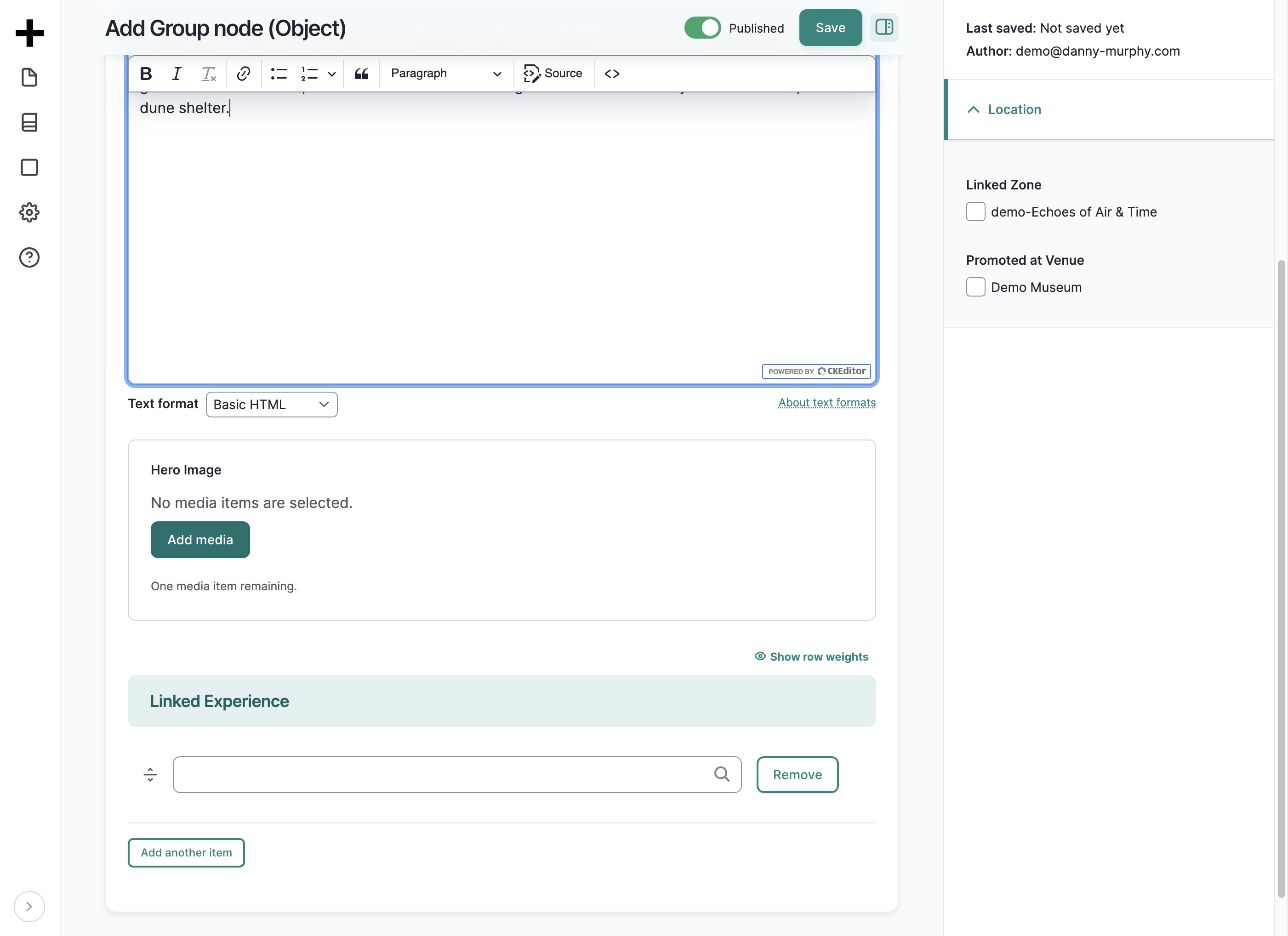Remove the Linked Experience item
Screen dimensions: 1288x936
798,775
